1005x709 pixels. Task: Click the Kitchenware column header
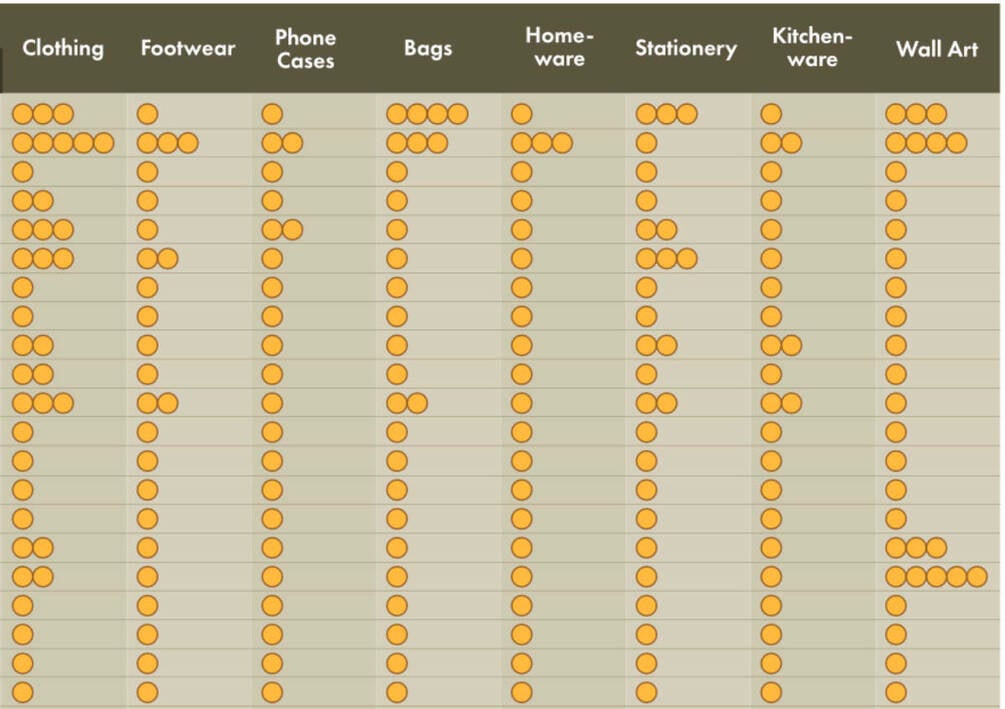click(812, 47)
